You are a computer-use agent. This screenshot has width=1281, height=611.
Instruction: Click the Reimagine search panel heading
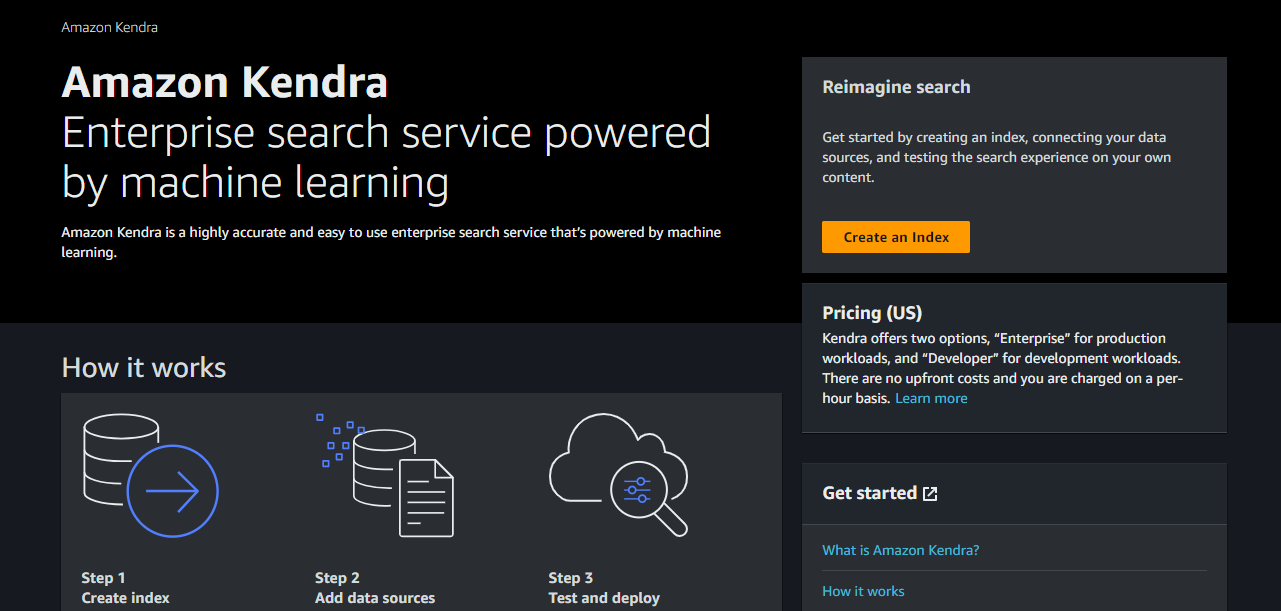895,87
